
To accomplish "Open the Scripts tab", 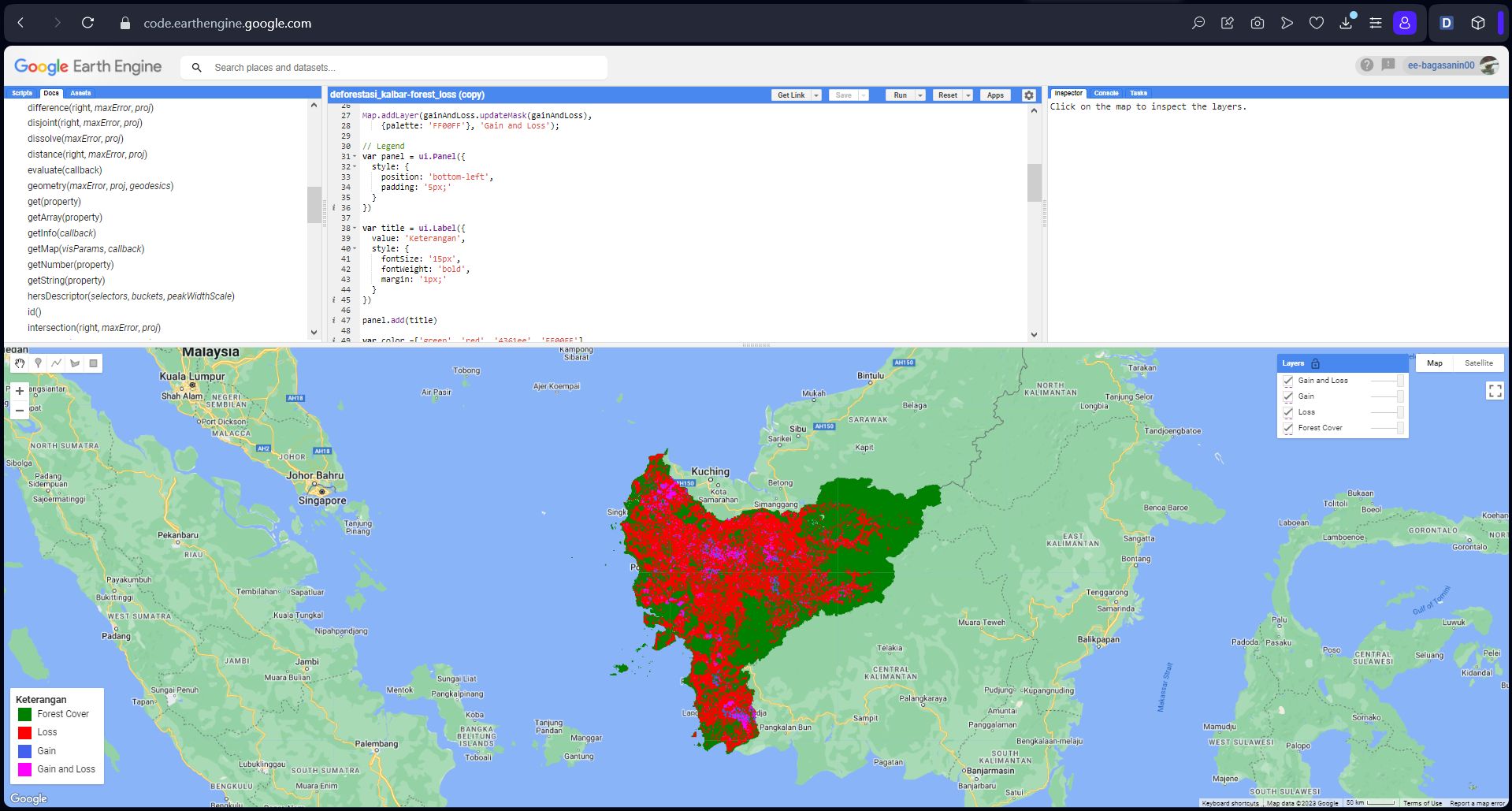I will point(22,93).
